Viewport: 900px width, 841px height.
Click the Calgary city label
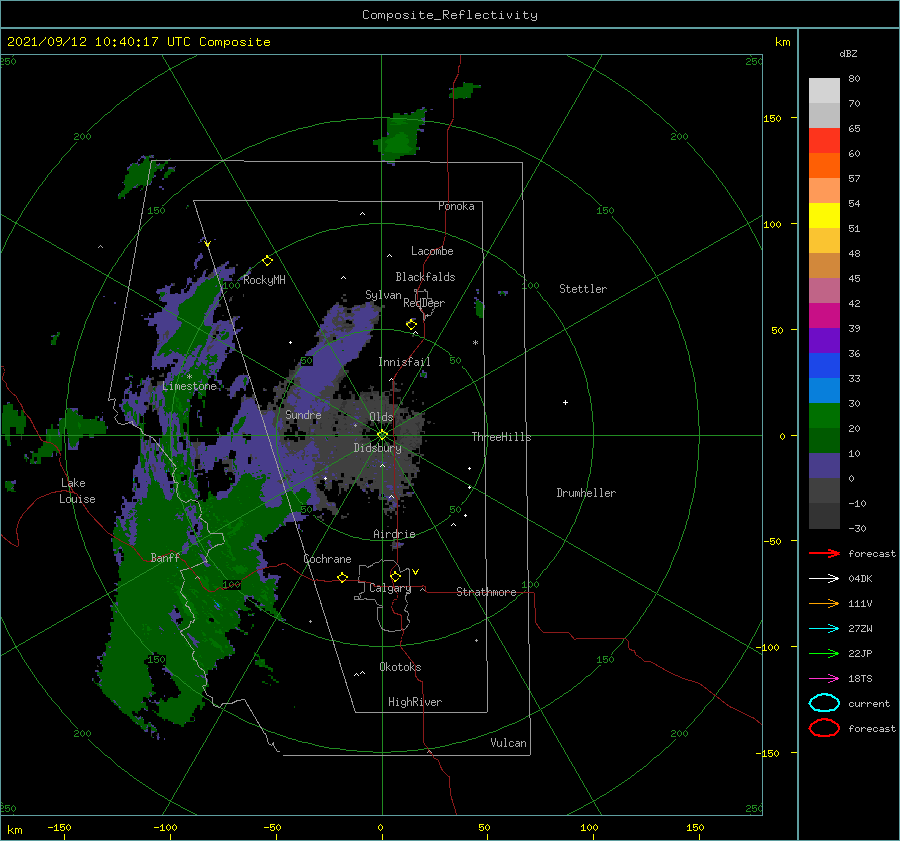(390, 588)
